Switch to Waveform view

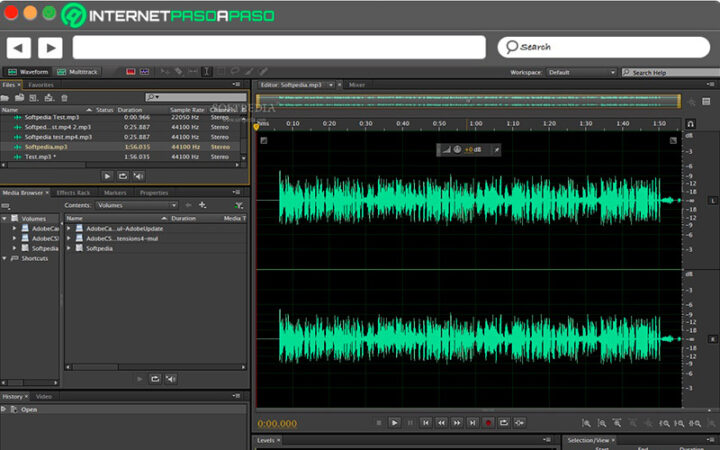click(28, 72)
